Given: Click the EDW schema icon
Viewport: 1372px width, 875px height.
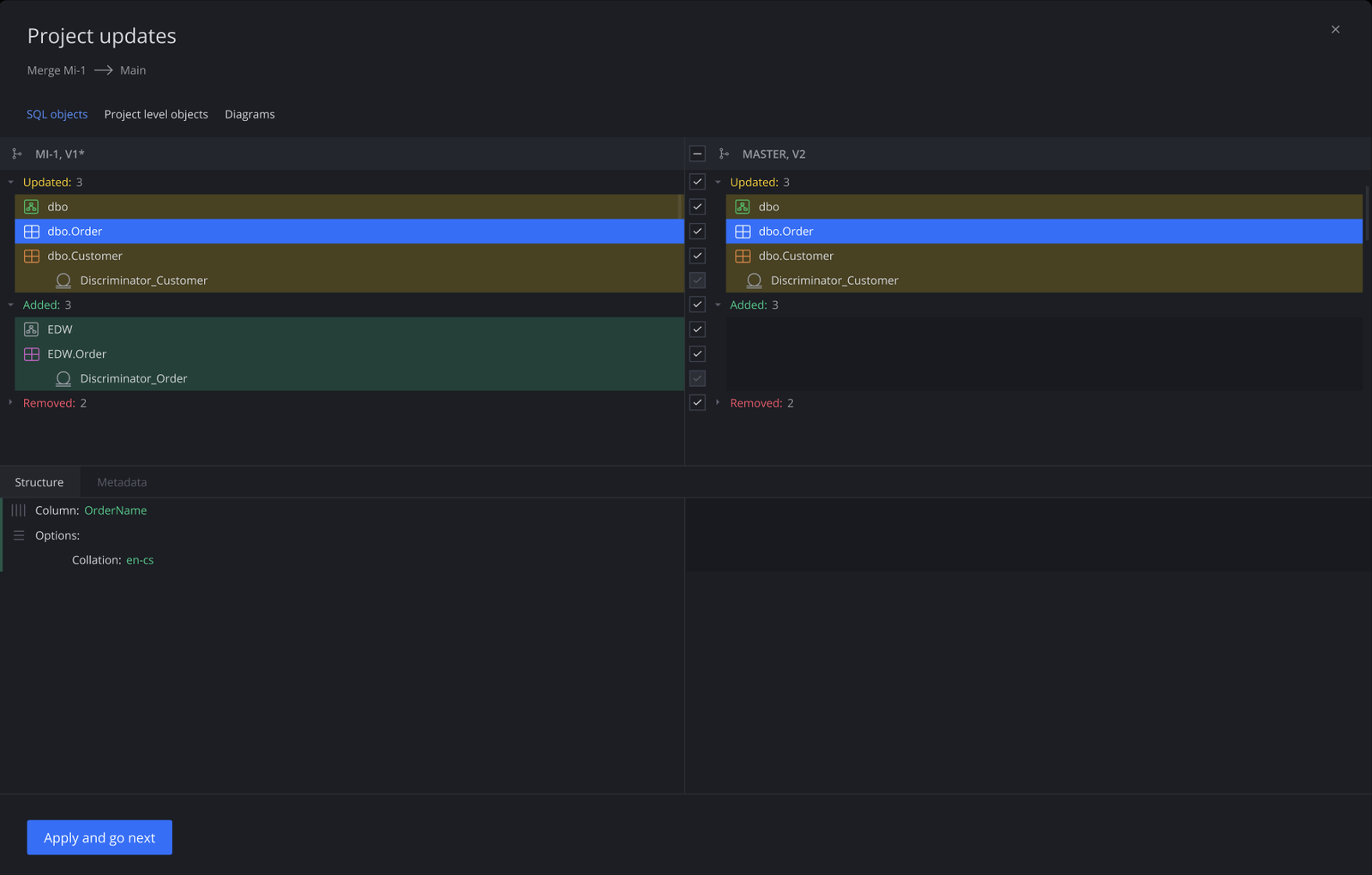Looking at the screenshot, I should pos(32,329).
